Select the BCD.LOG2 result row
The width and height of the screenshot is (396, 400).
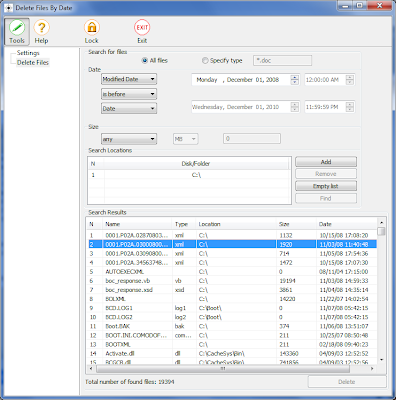pyautogui.click(x=233, y=317)
